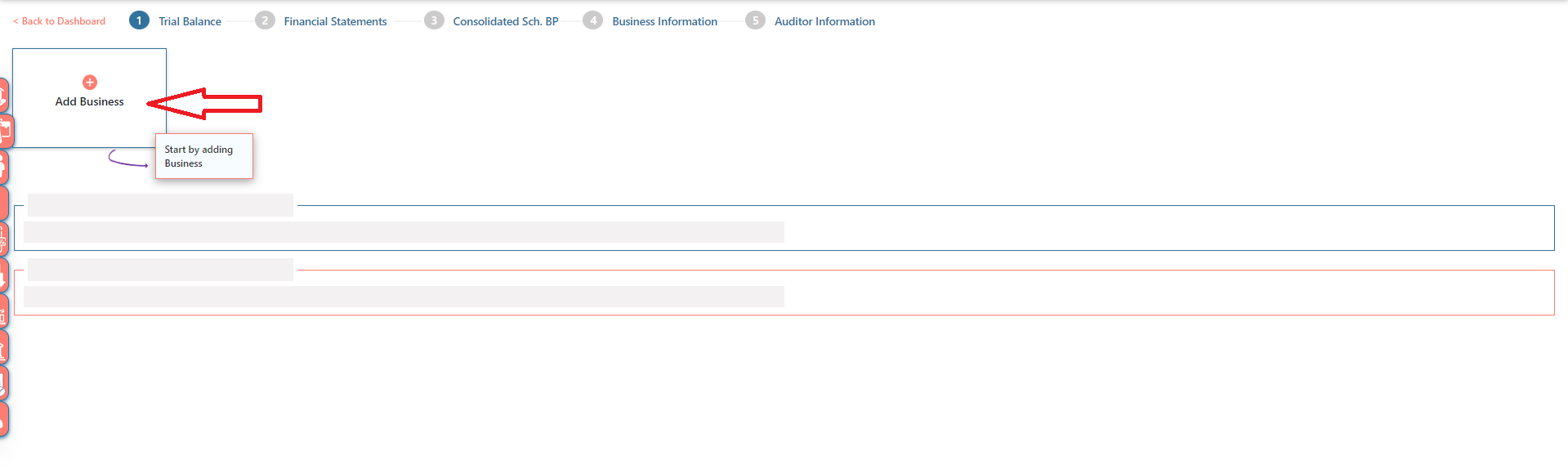Select step 3 circle icon
1568x470 pixels.
[434, 20]
